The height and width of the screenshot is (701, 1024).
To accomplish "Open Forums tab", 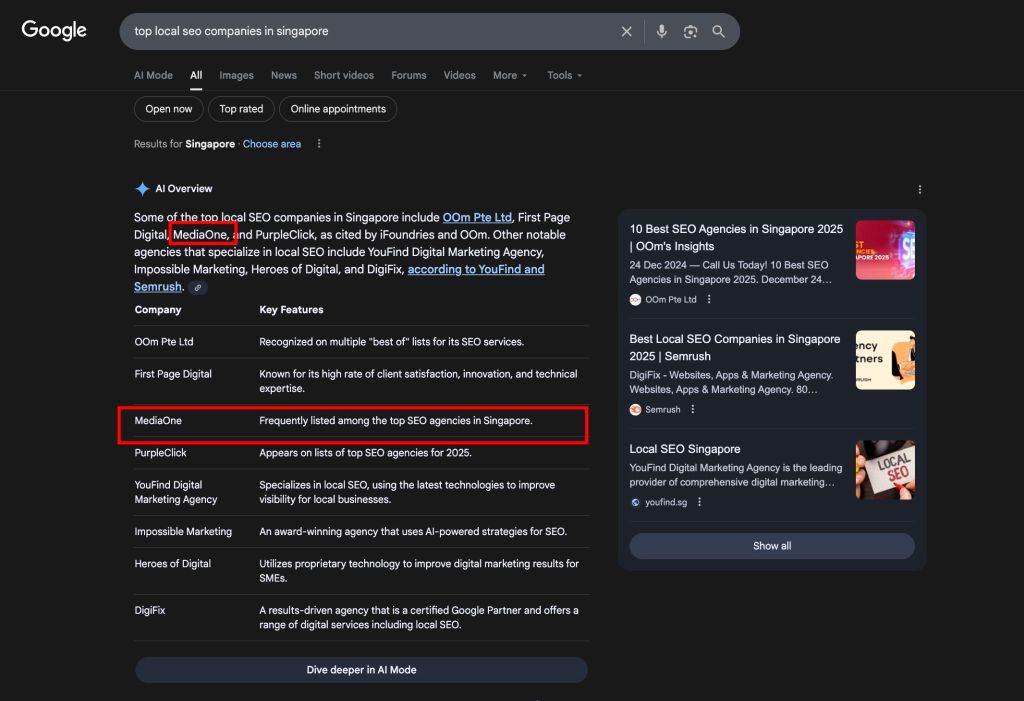I will pyautogui.click(x=409, y=75).
